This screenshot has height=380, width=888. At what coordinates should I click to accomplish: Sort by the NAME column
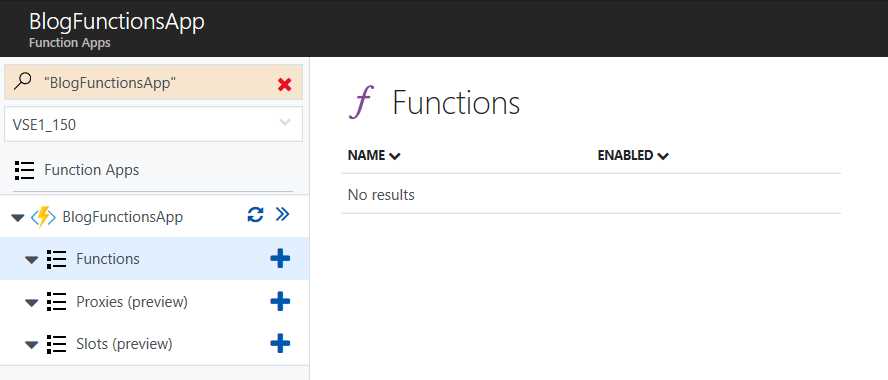(374, 155)
